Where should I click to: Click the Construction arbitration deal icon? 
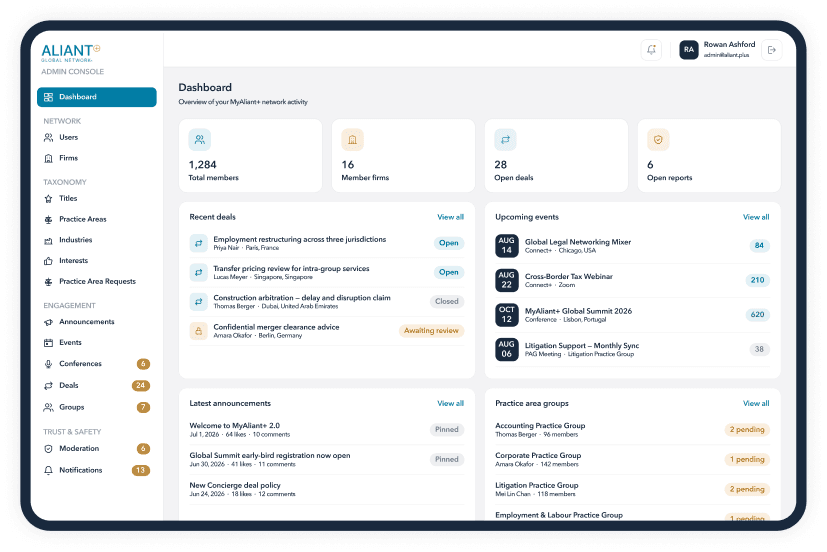pos(199,302)
